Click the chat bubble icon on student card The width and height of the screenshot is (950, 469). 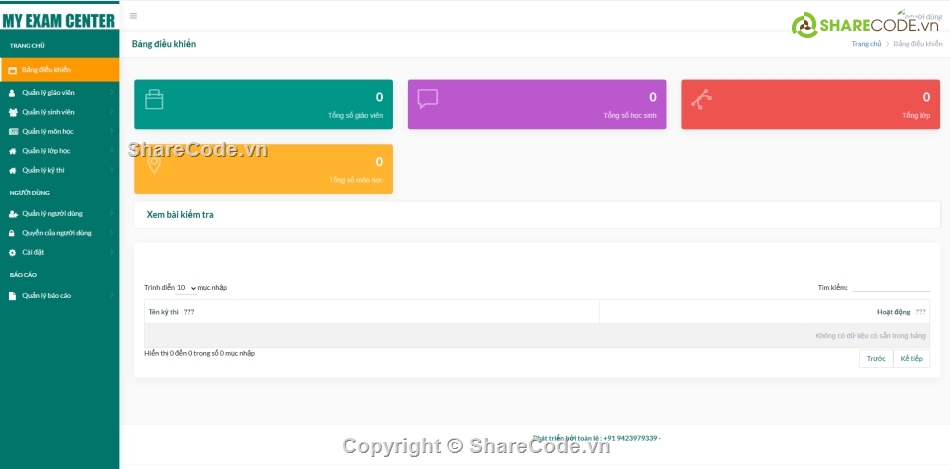click(428, 99)
